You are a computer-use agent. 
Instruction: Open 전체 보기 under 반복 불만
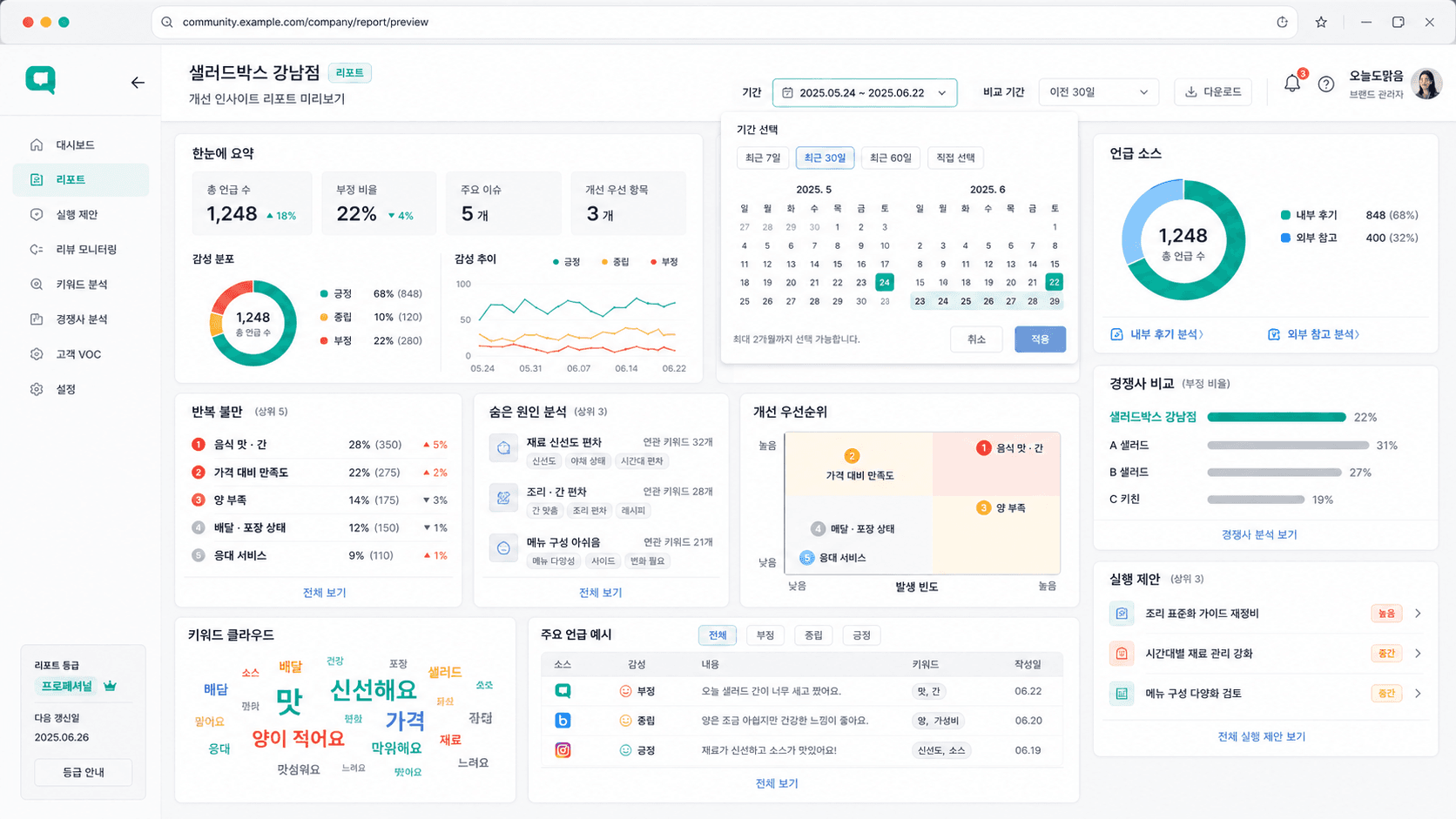click(x=324, y=593)
